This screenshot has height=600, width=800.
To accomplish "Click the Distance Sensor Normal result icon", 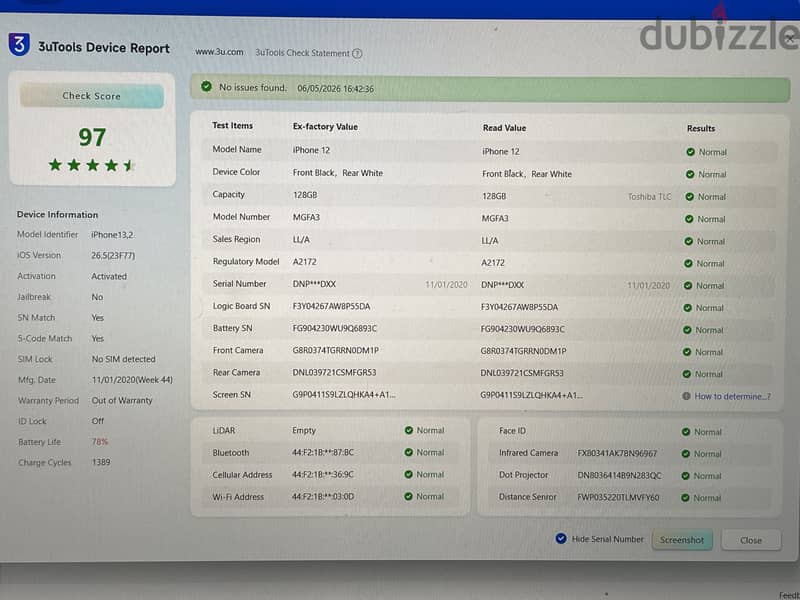I will [x=685, y=498].
